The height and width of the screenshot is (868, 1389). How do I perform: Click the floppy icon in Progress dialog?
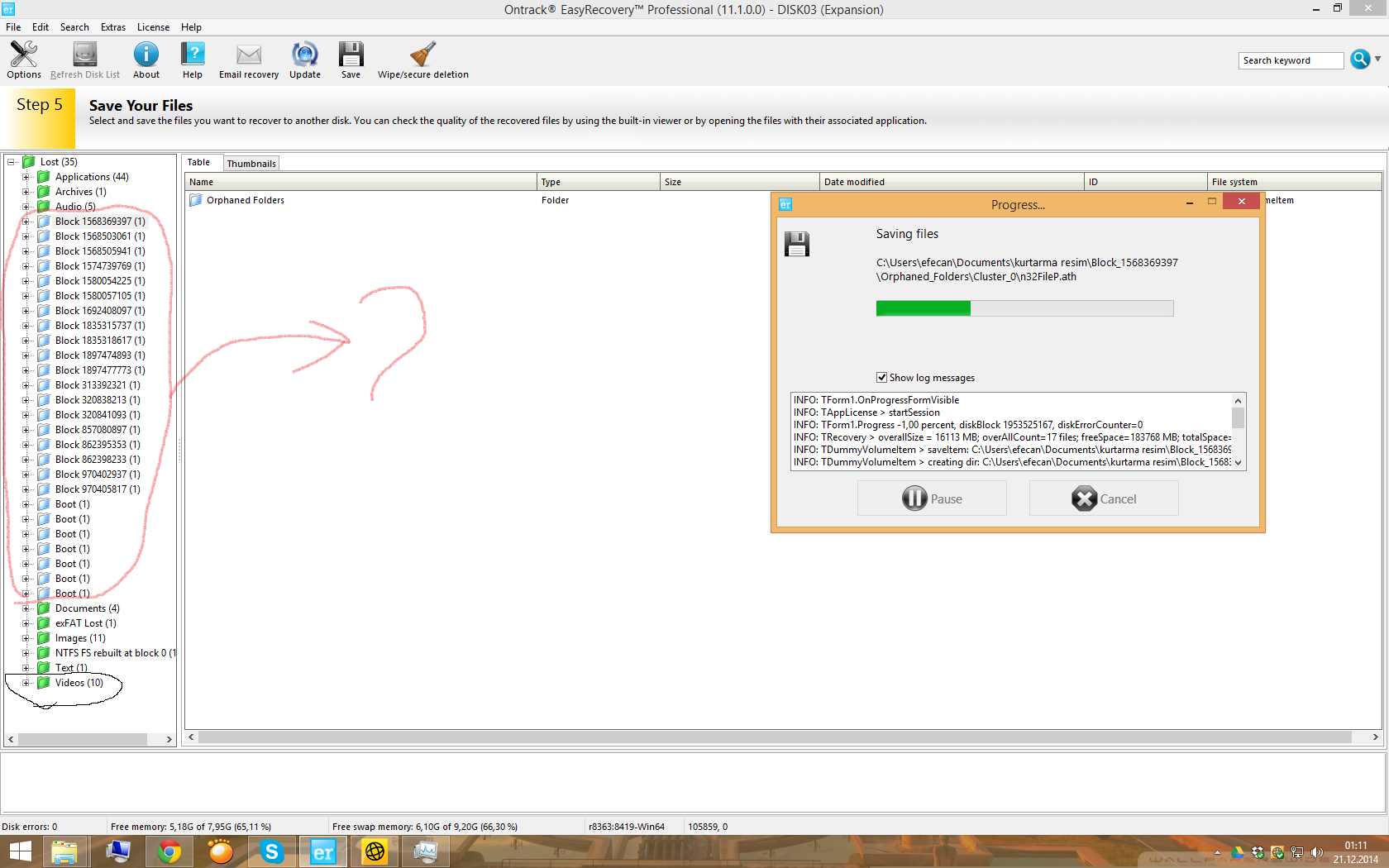point(797,244)
